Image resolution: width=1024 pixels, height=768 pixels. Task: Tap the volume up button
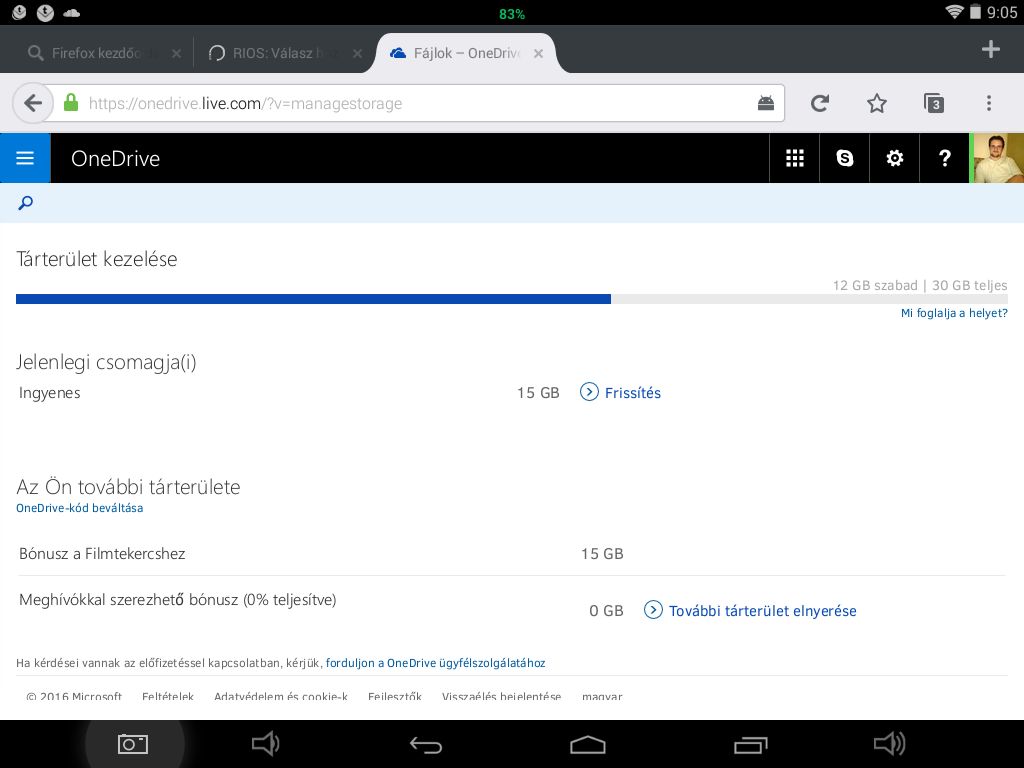889,744
